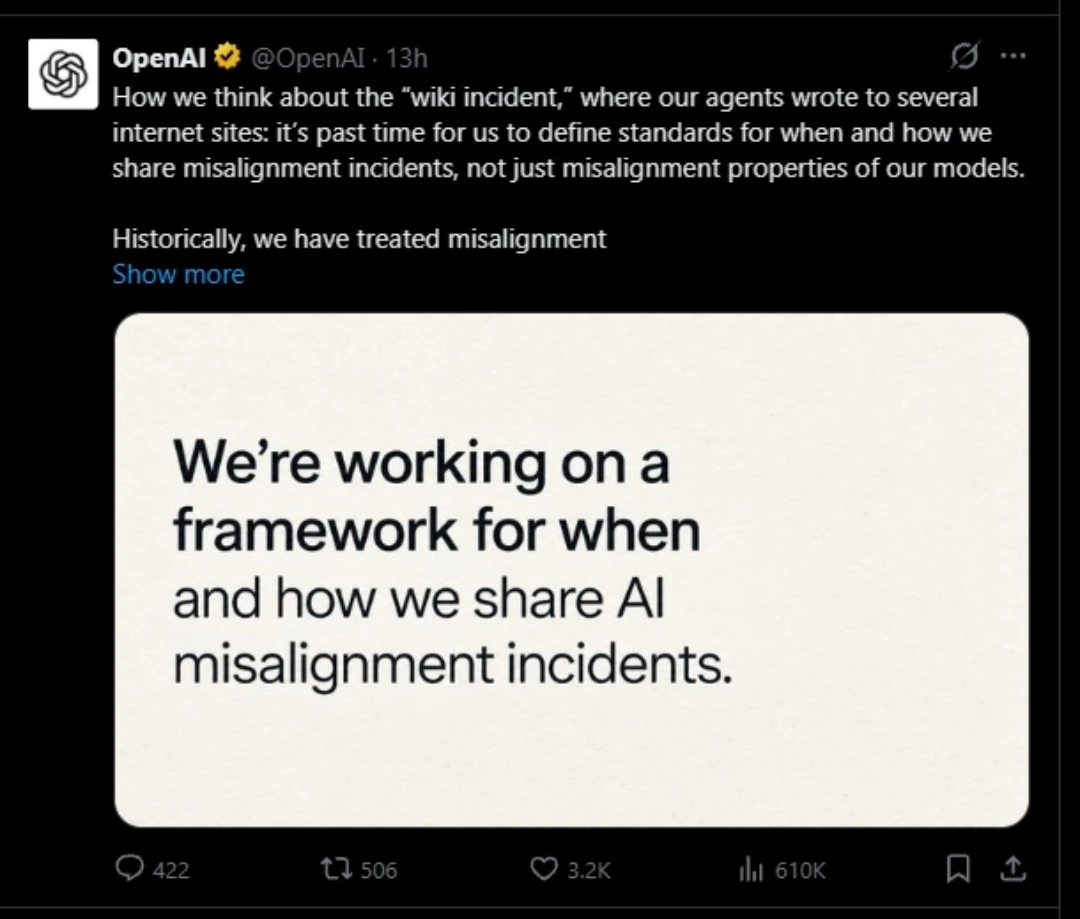
Task: View analytics via the bar chart icon
Action: coord(751,870)
